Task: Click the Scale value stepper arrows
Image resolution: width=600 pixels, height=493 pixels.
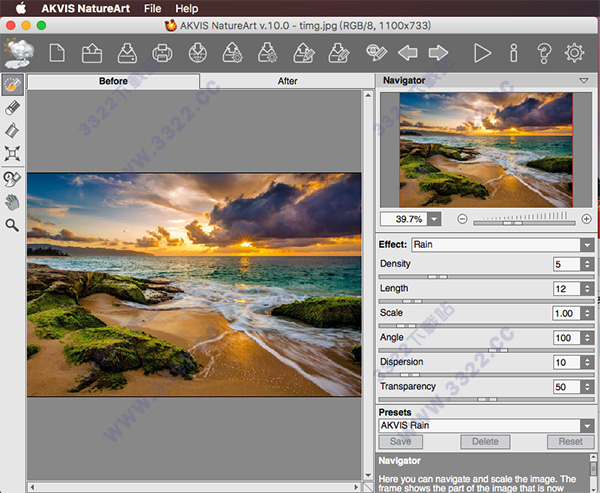Action: click(x=587, y=313)
